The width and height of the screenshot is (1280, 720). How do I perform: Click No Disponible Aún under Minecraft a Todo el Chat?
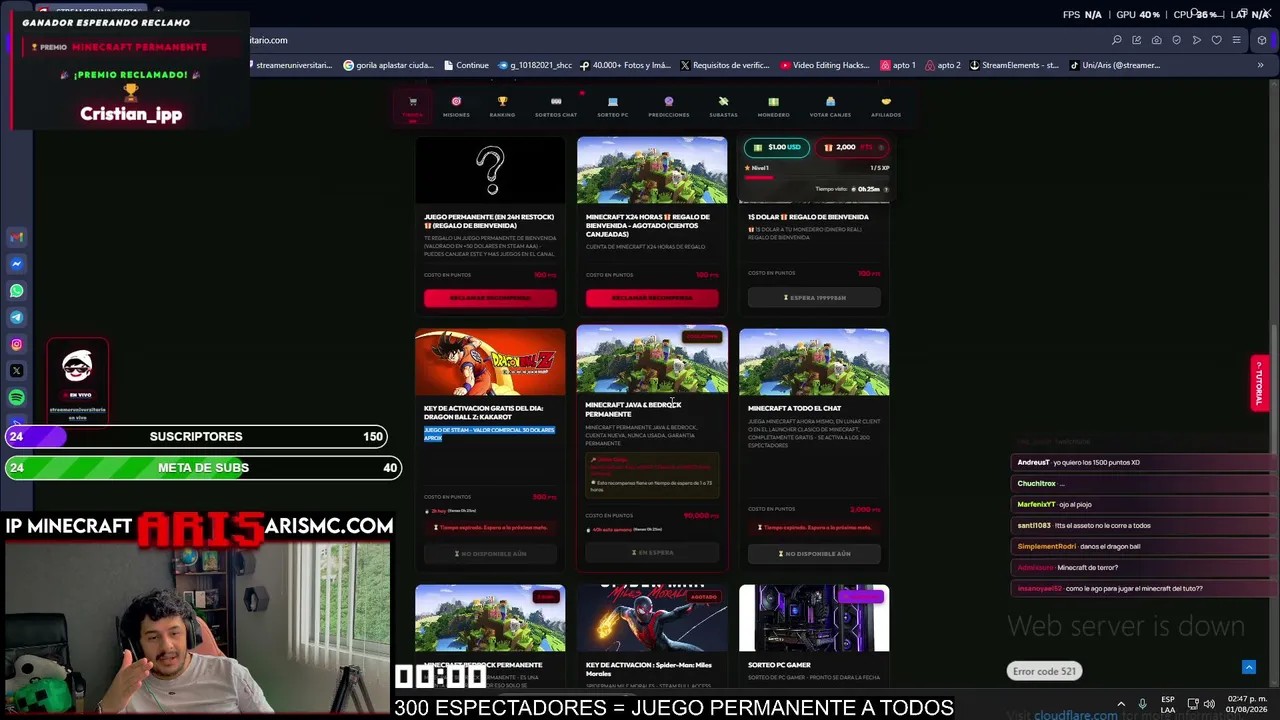click(x=814, y=553)
